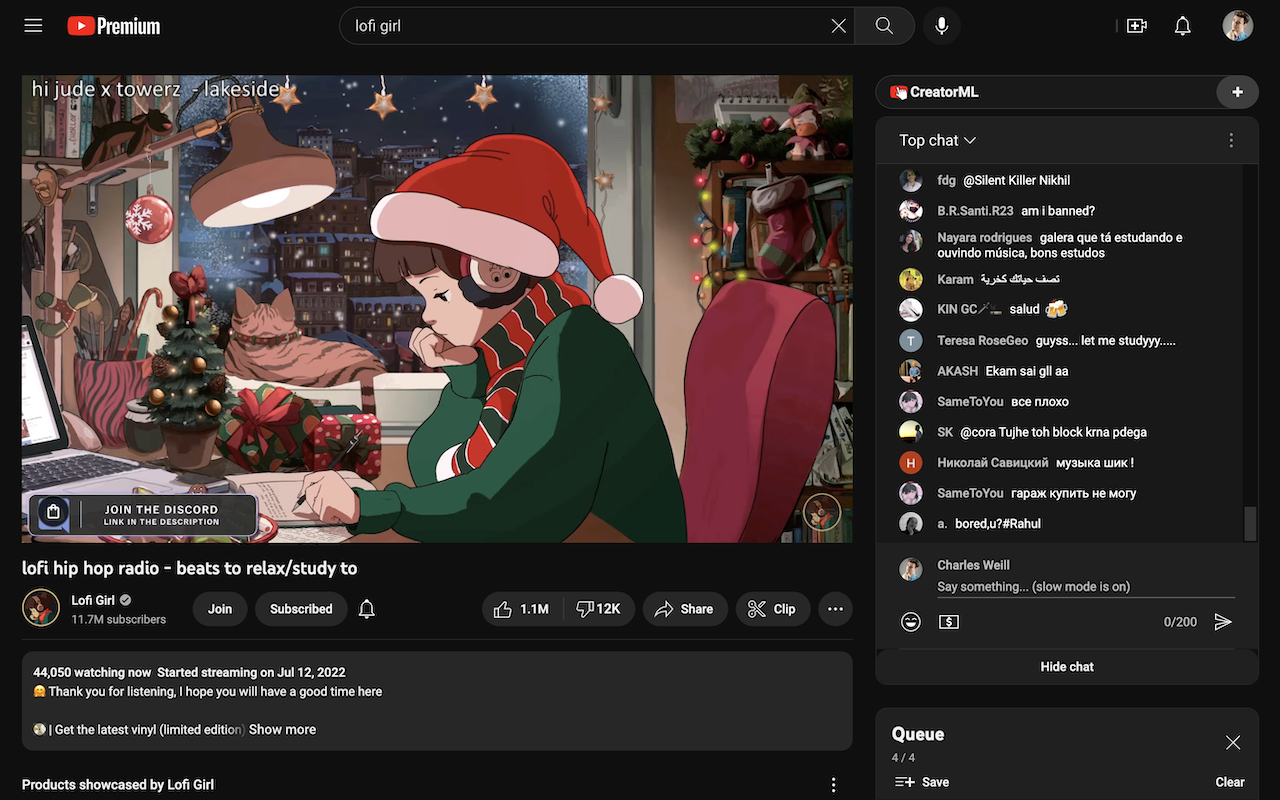
Task: Click the video player frame
Action: [437, 309]
